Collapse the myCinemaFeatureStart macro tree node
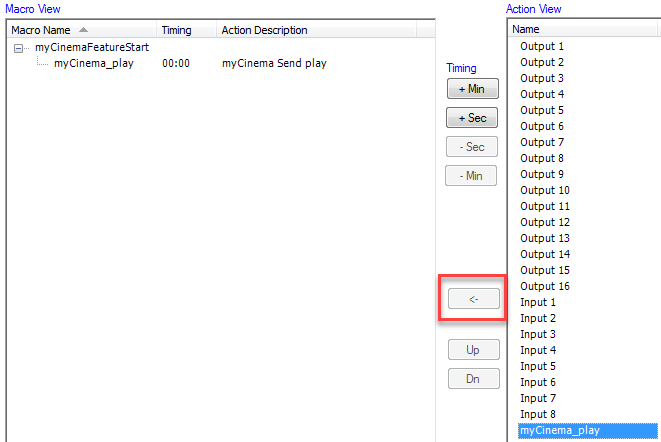The width and height of the screenshot is (661, 442). tap(18, 49)
